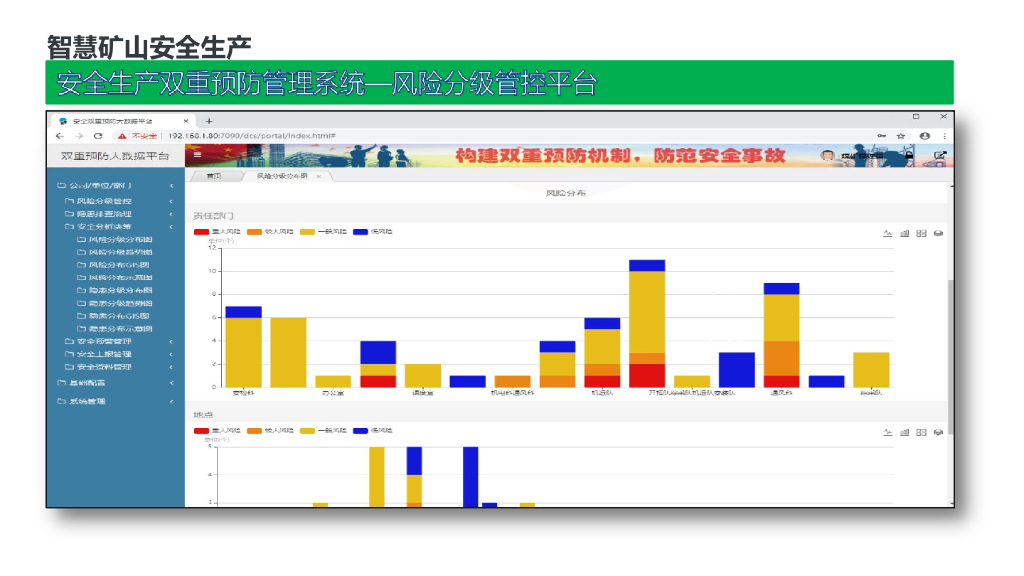Click the hamburger menu icon in the banner

point(197,155)
